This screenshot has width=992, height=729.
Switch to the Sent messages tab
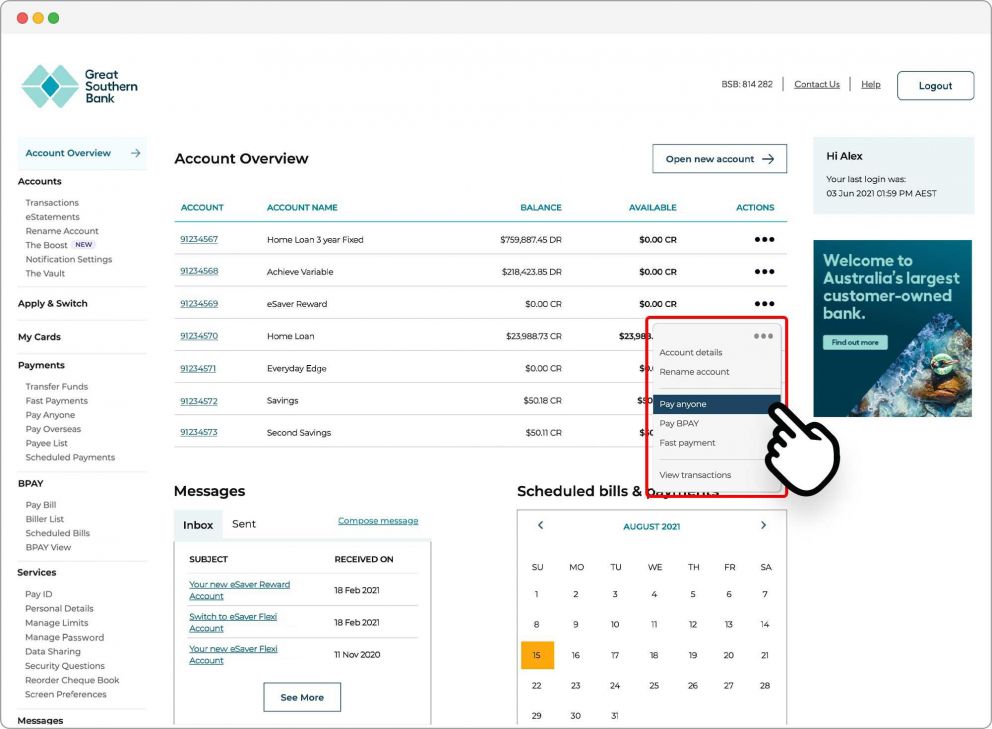tap(244, 524)
